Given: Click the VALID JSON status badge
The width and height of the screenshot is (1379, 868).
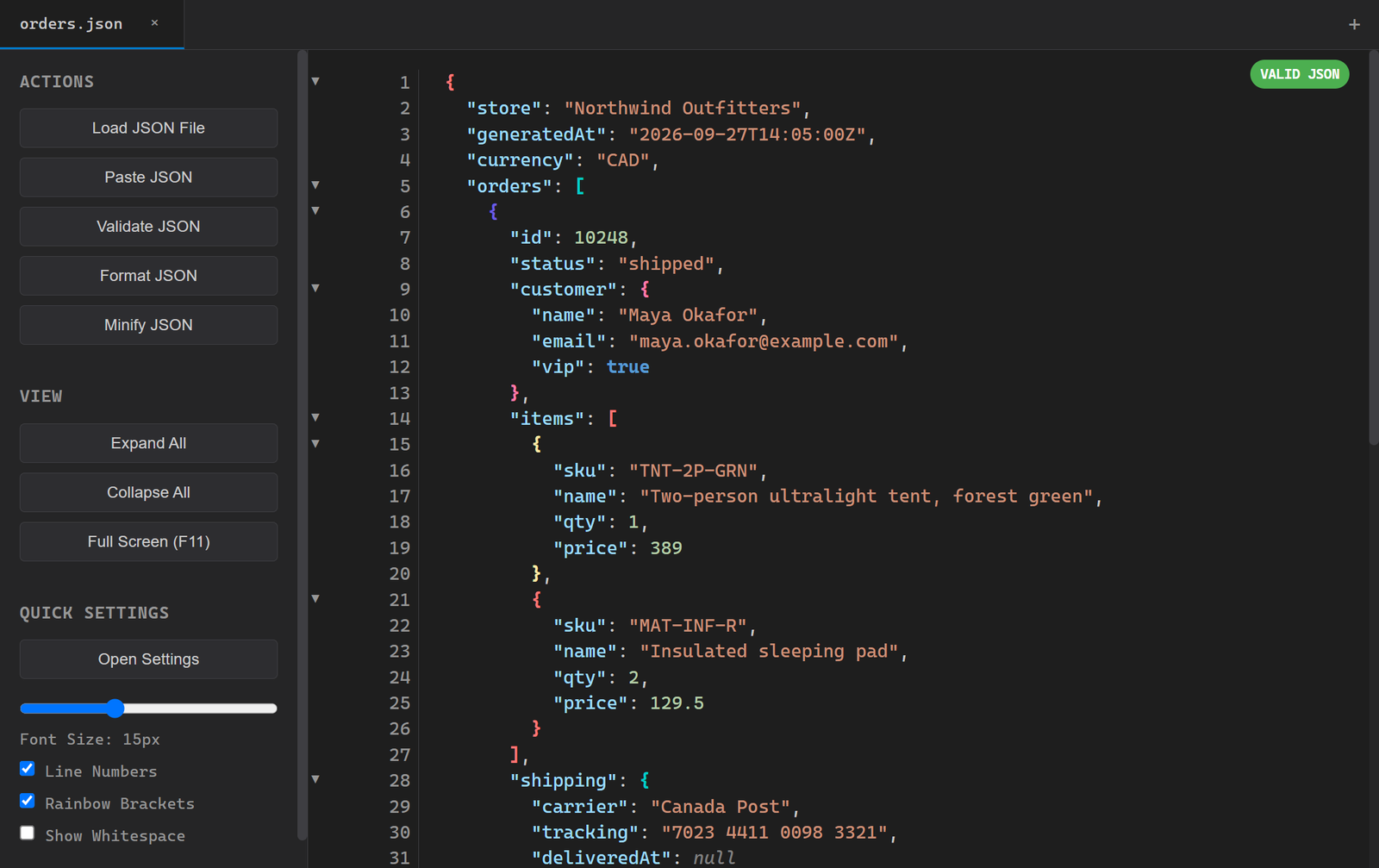Looking at the screenshot, I should click(x=1300, y=74).
